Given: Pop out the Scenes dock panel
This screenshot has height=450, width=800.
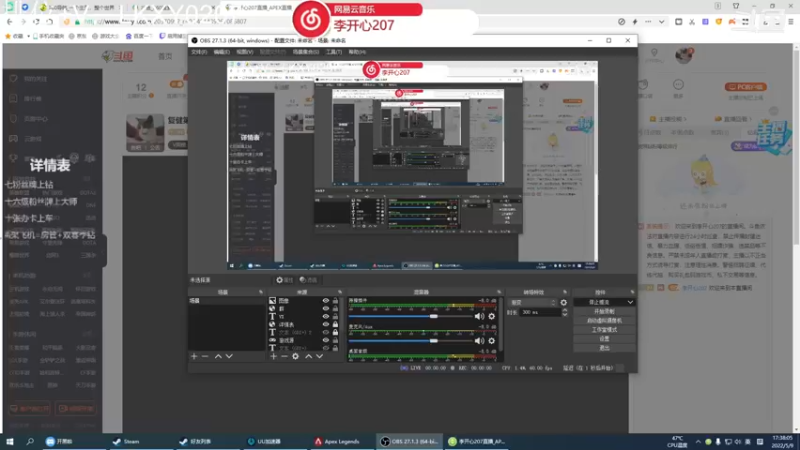Looking at the screenshot, I should coord(261,292).
